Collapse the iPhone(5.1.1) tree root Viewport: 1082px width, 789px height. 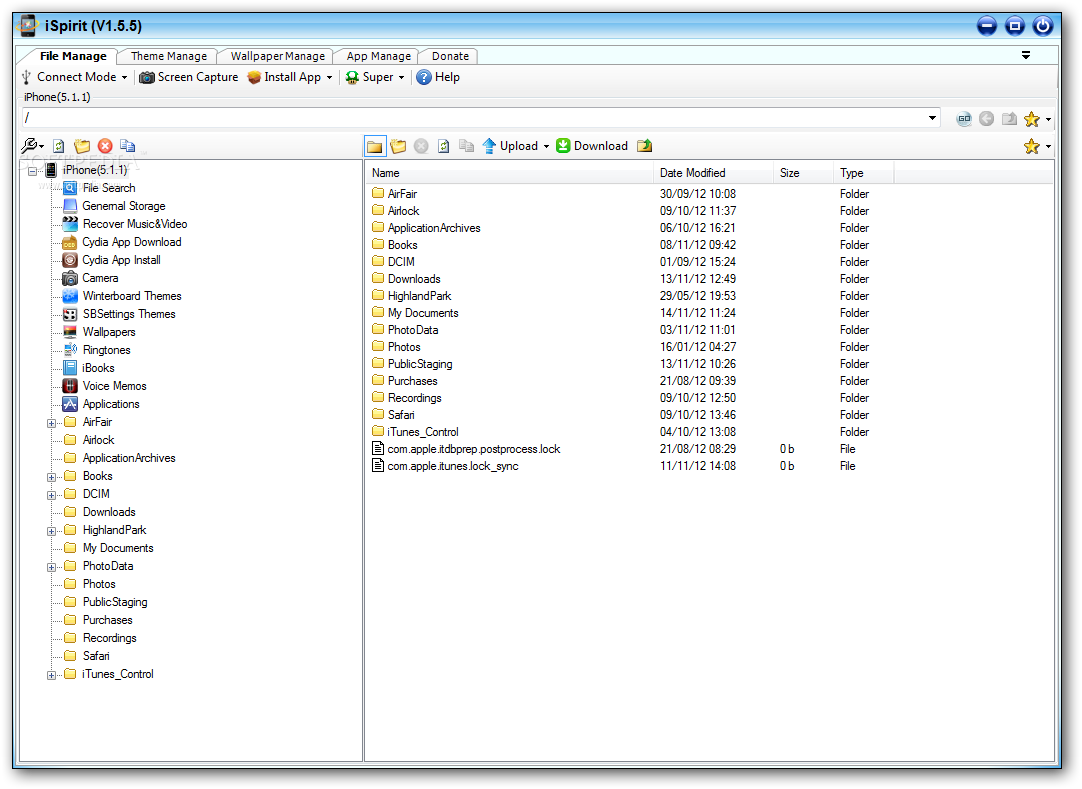(32, 171)
